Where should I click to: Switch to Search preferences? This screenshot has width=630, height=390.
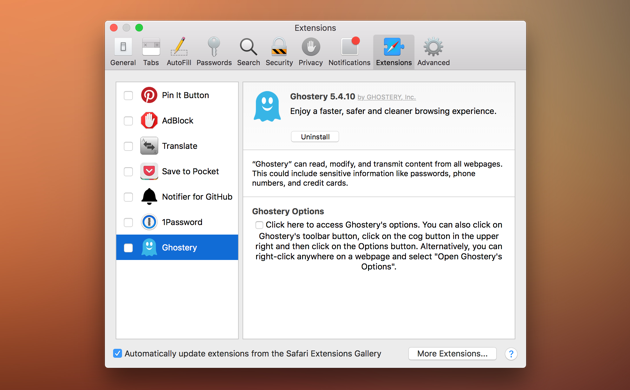pos(248,52)
